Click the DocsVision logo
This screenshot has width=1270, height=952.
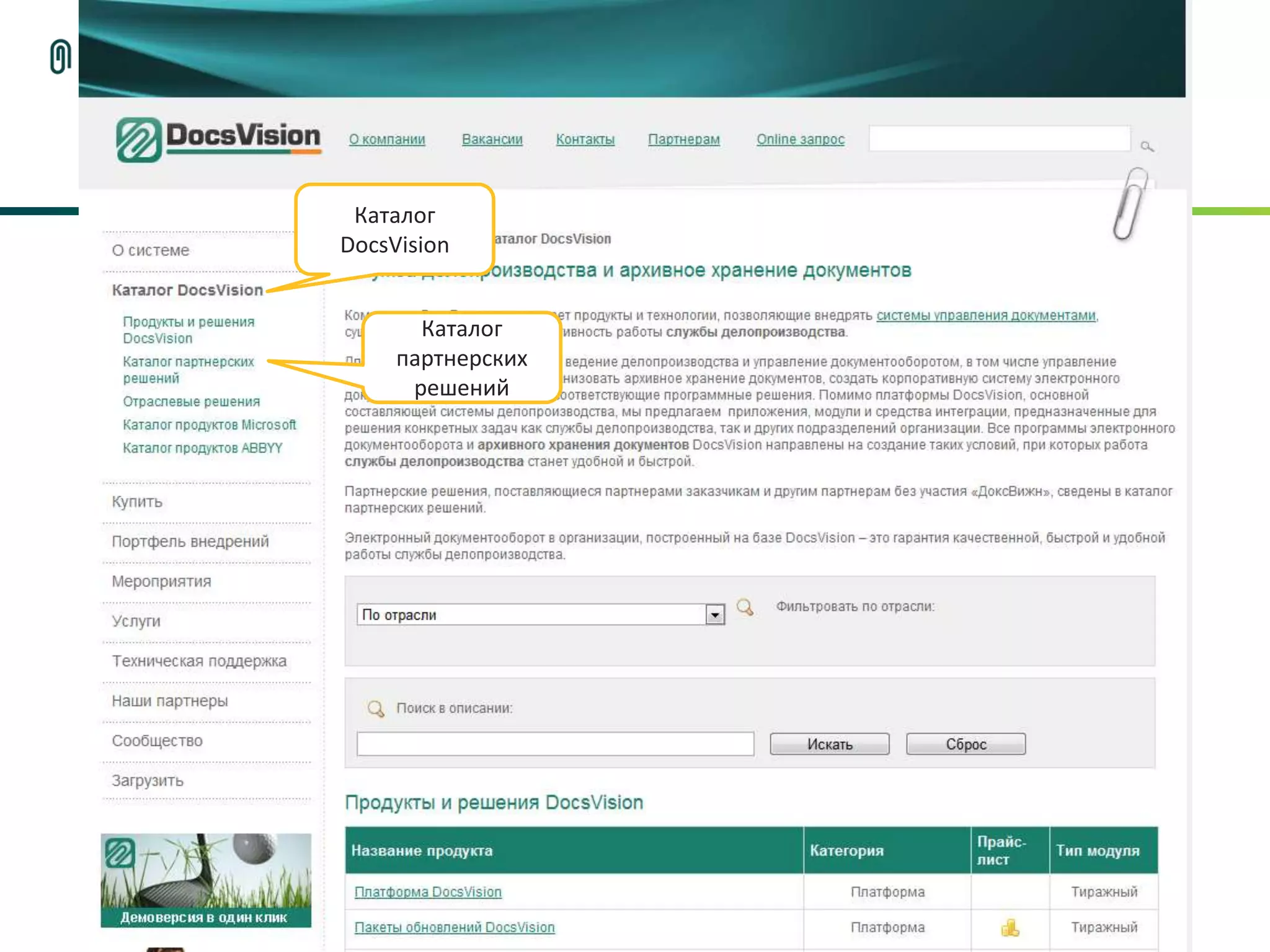218,139
